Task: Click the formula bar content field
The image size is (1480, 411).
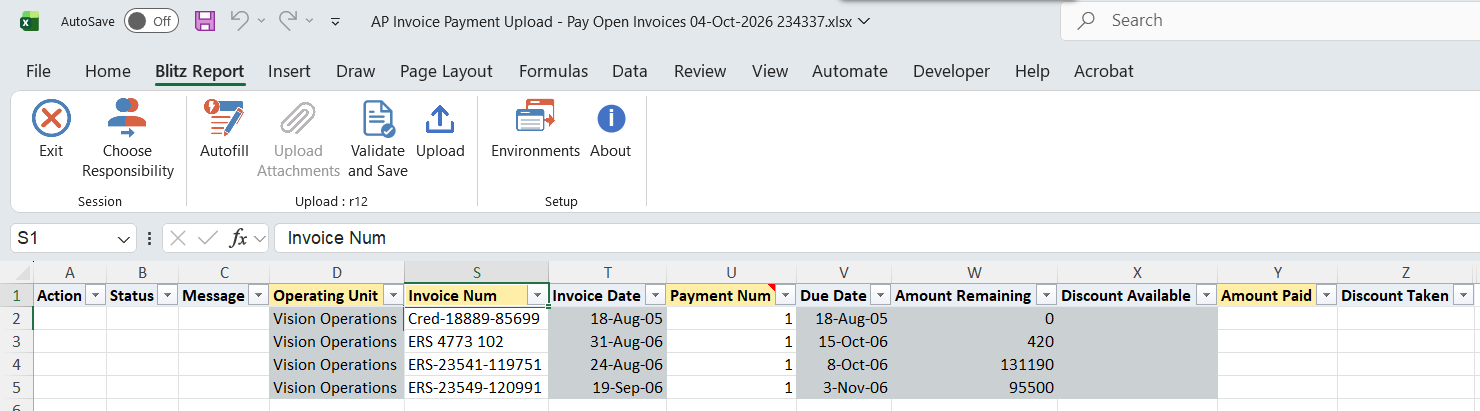Action: [x=875, y=238]
